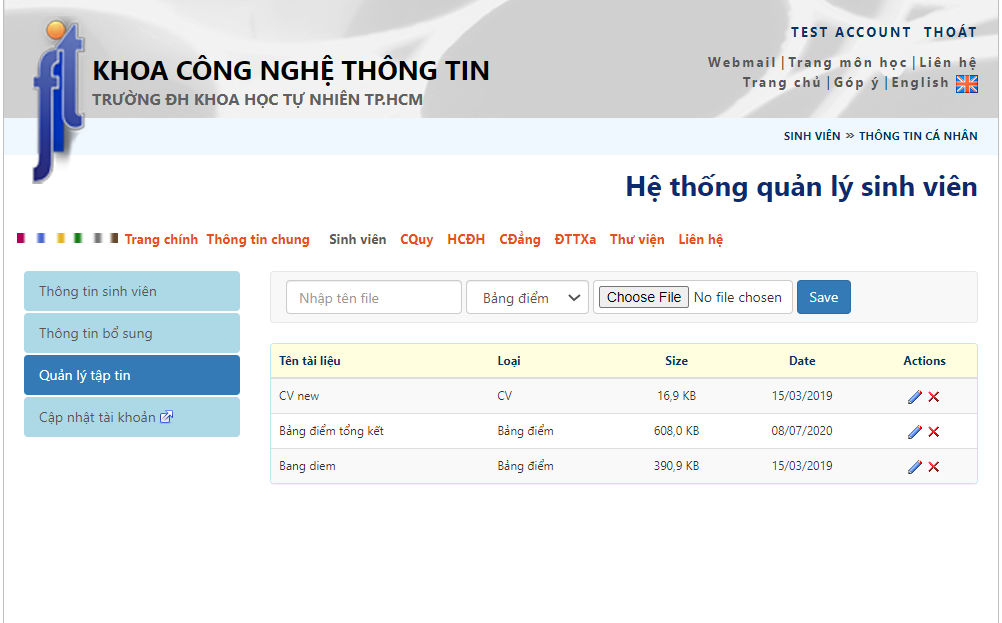Screen dimensions: 1002x623
Task: Open the Quản lý tập tin tab
Action: (x=132, y=376)
